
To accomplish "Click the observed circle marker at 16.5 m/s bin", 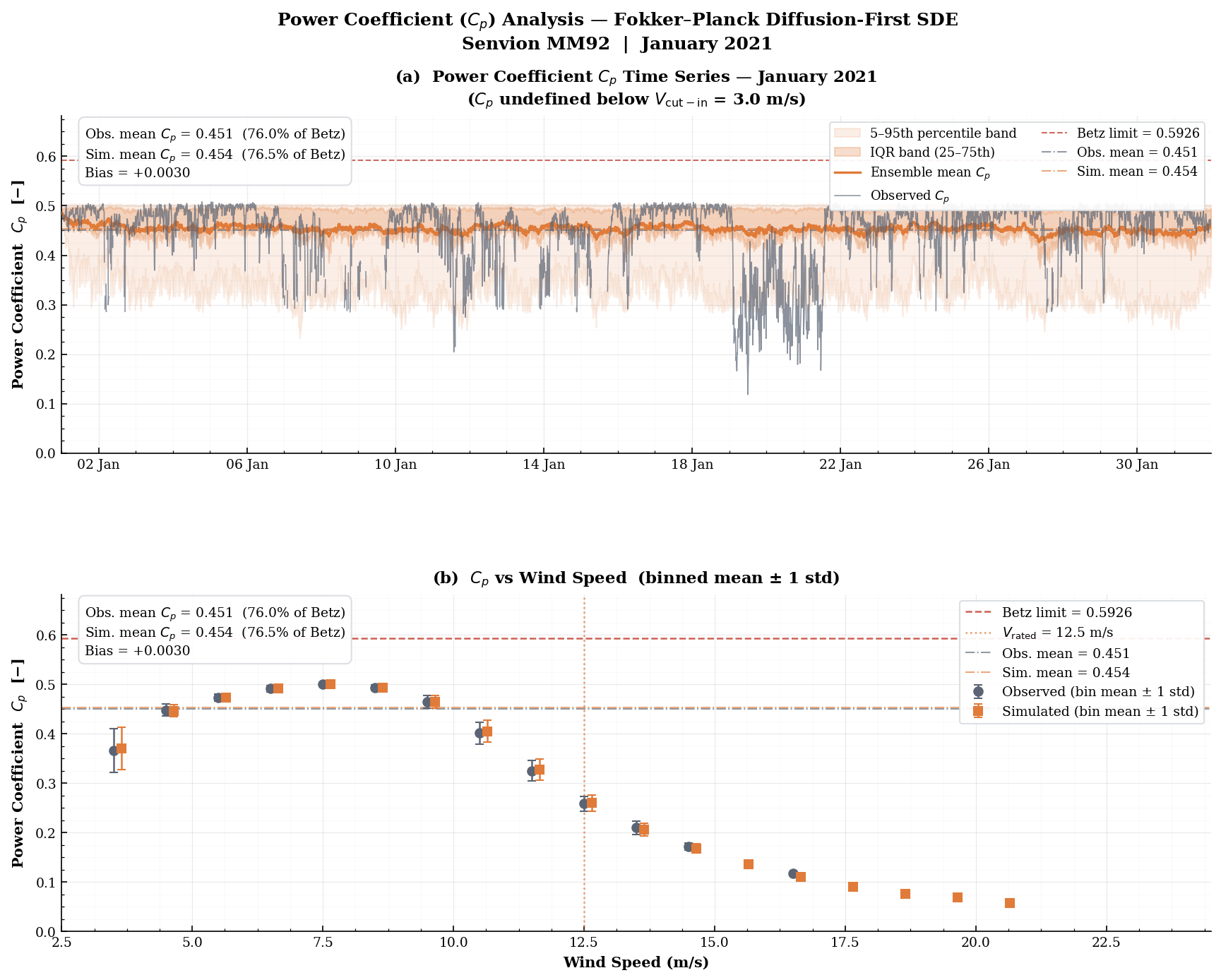I will pyautogui.click(x=793, y=873).
